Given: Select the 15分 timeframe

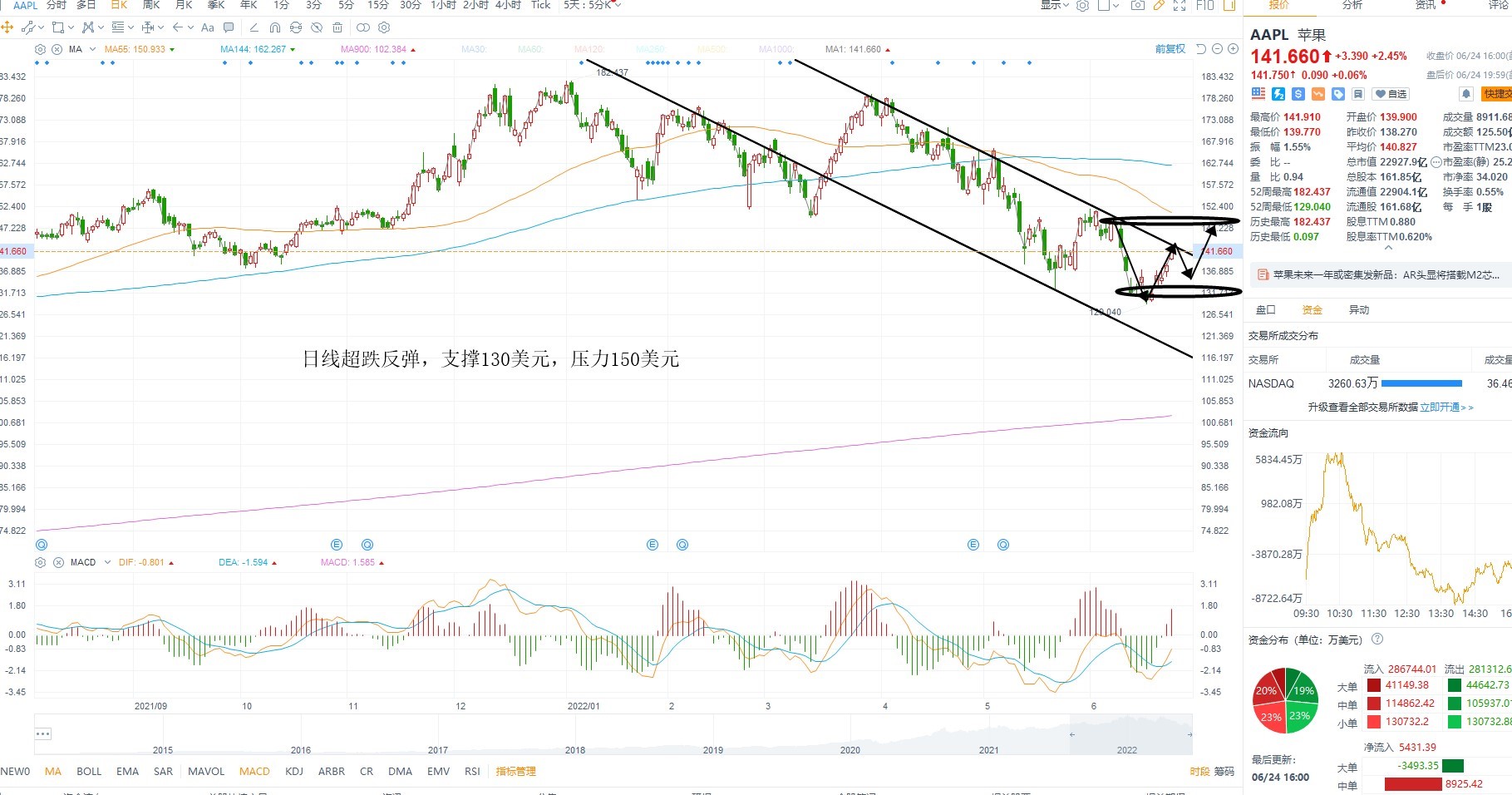Looking at the screenshot, I should pos(377,5).
